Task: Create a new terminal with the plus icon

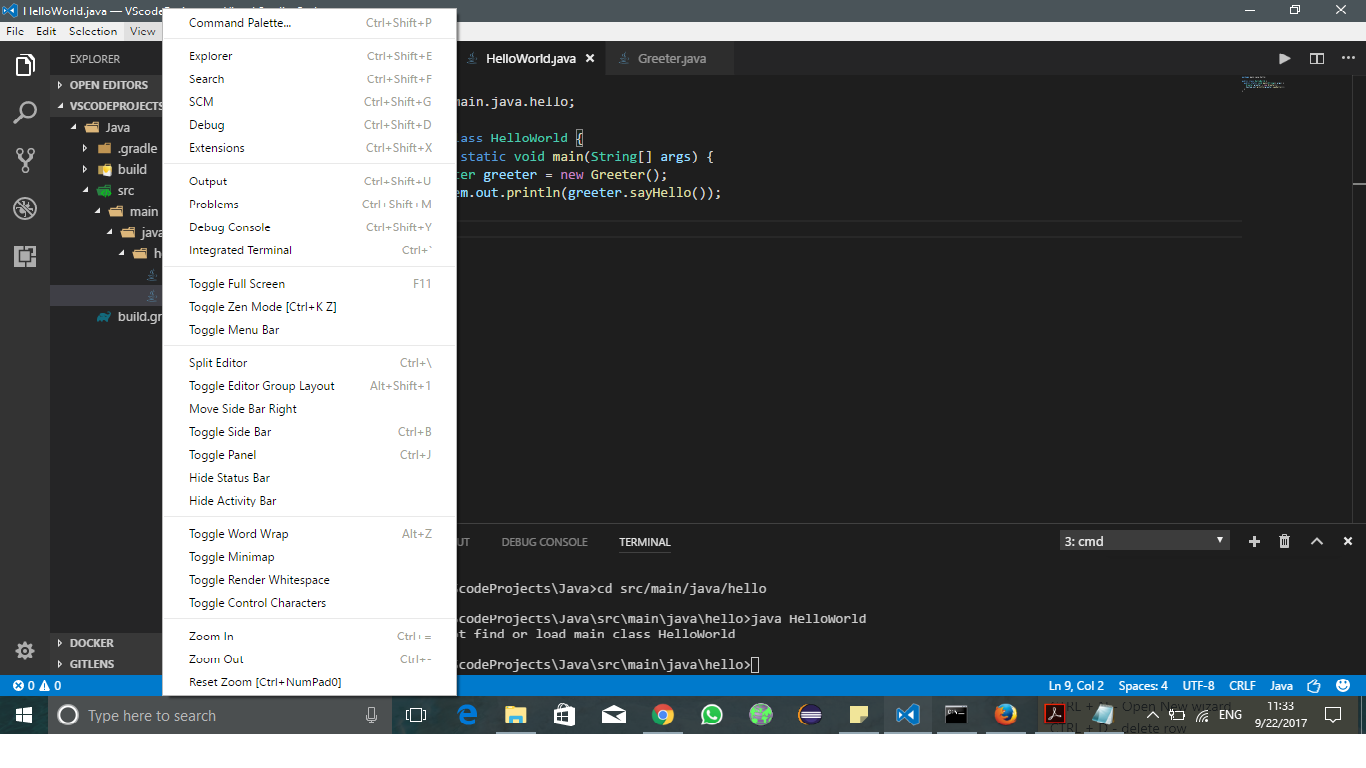Action: click(1254, 541)
